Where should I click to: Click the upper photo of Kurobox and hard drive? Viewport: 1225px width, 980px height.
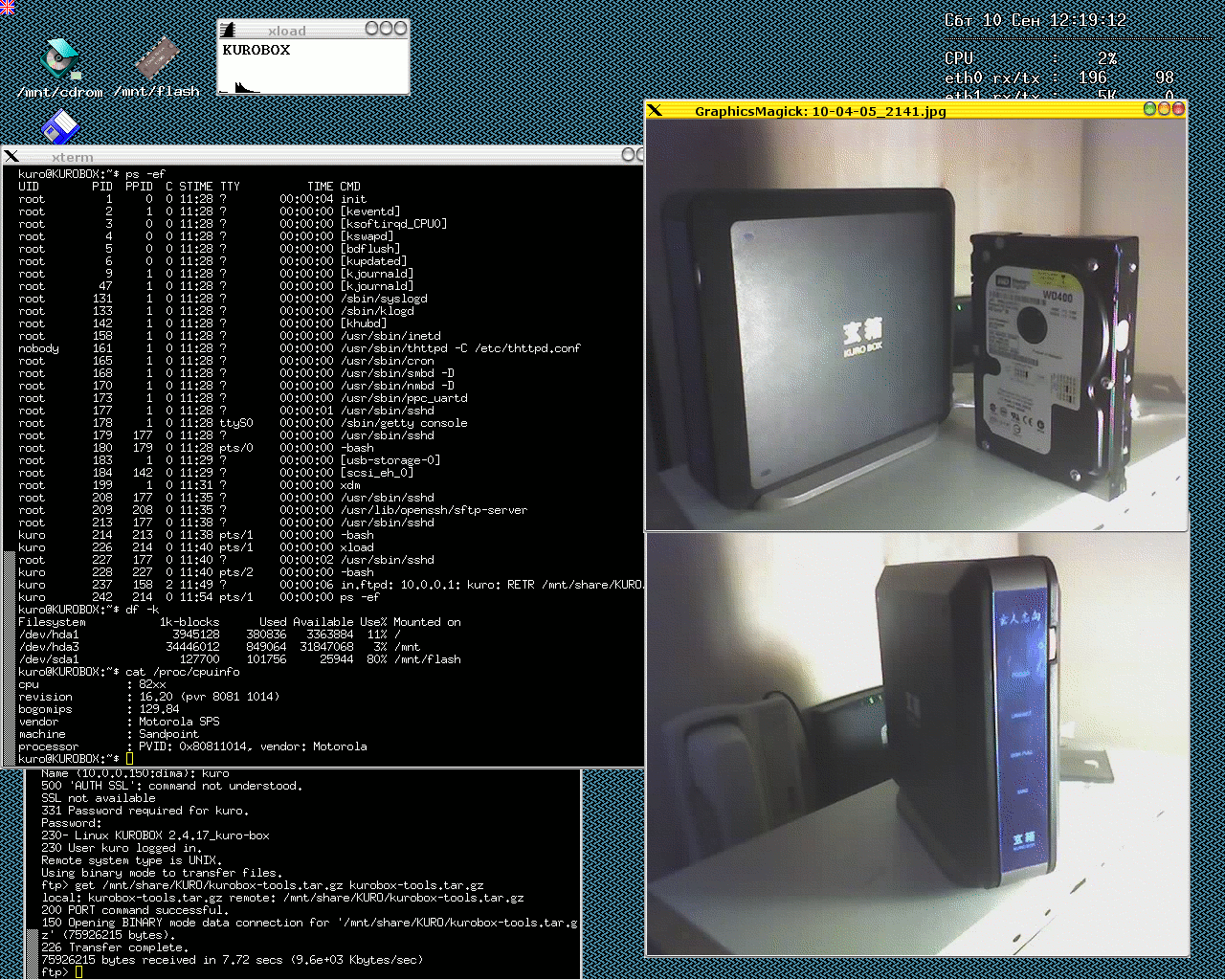tap(916, 324)
